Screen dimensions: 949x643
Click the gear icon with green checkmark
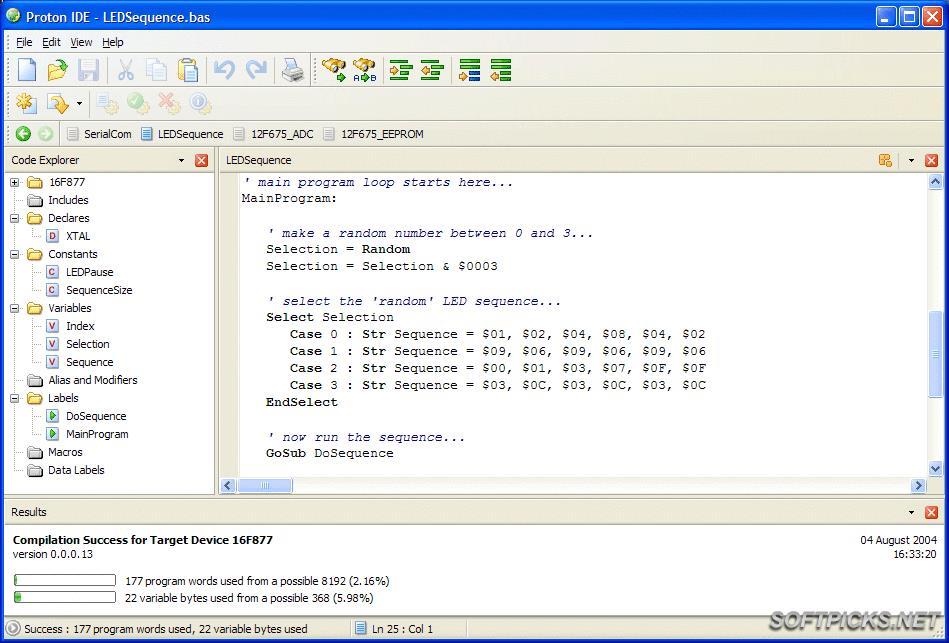138,104
